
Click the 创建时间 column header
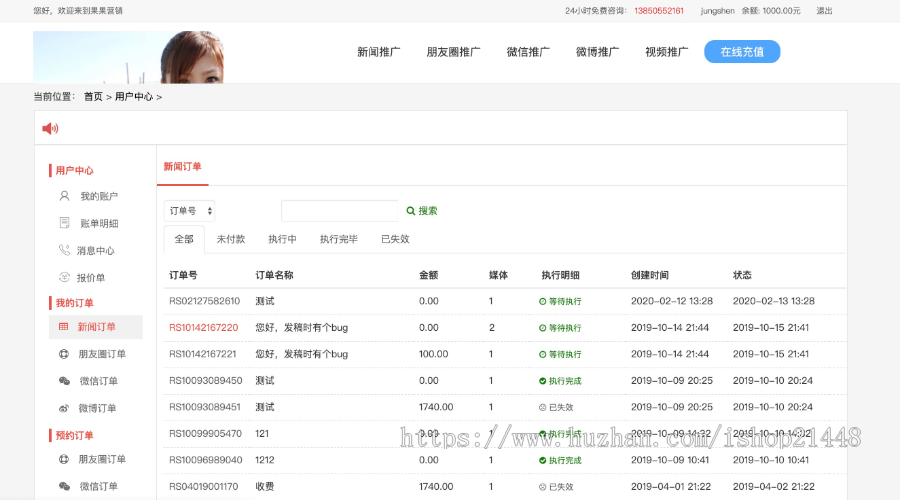click(x=650, y=275)
